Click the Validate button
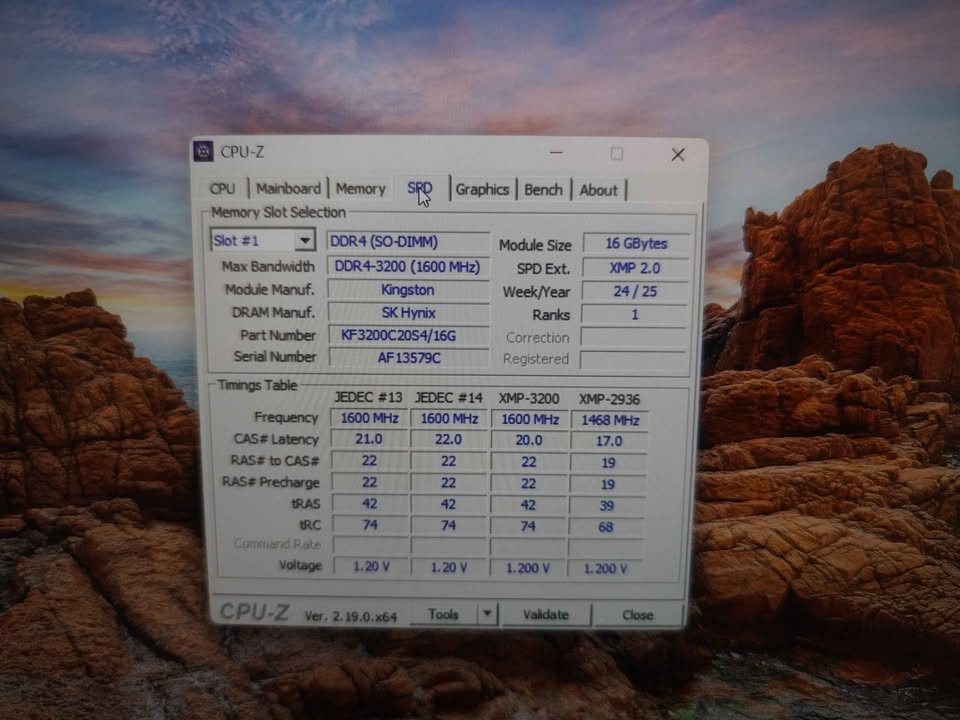Screen dimensions: 960x720 click(x=546, y=615)
